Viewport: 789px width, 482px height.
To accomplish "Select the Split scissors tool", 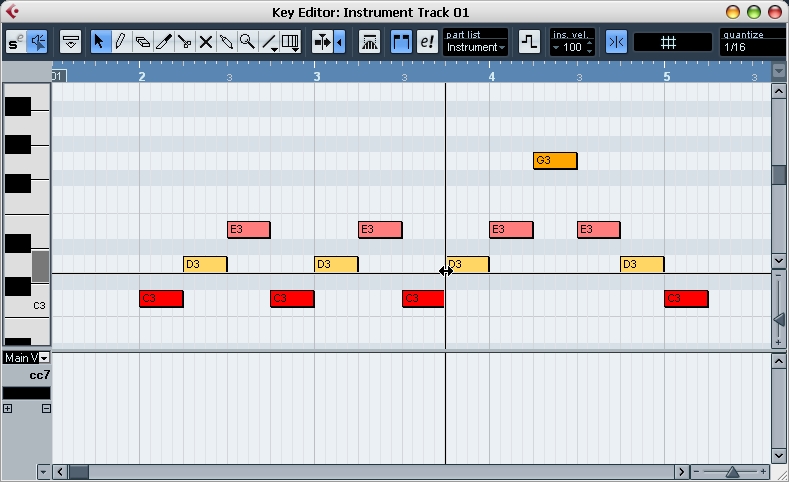I will [x=185, y=42].
